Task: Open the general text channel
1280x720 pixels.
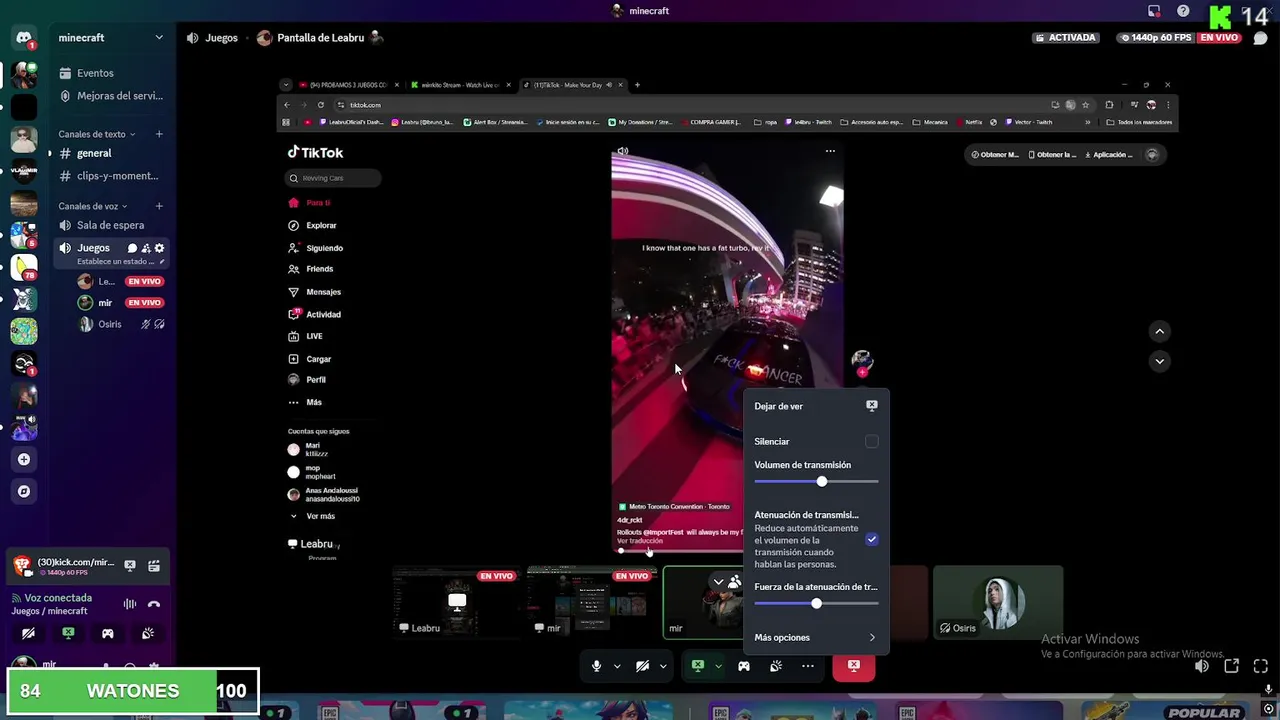Action: pyautogui.click(x=112, y=153)
